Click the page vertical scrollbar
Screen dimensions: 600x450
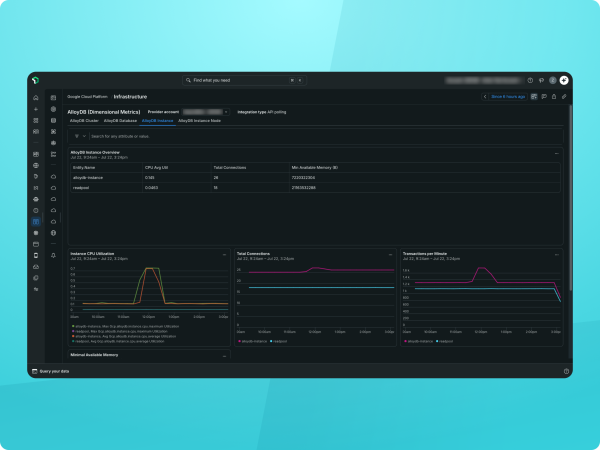pyautogui.click(x=570, y=199)
